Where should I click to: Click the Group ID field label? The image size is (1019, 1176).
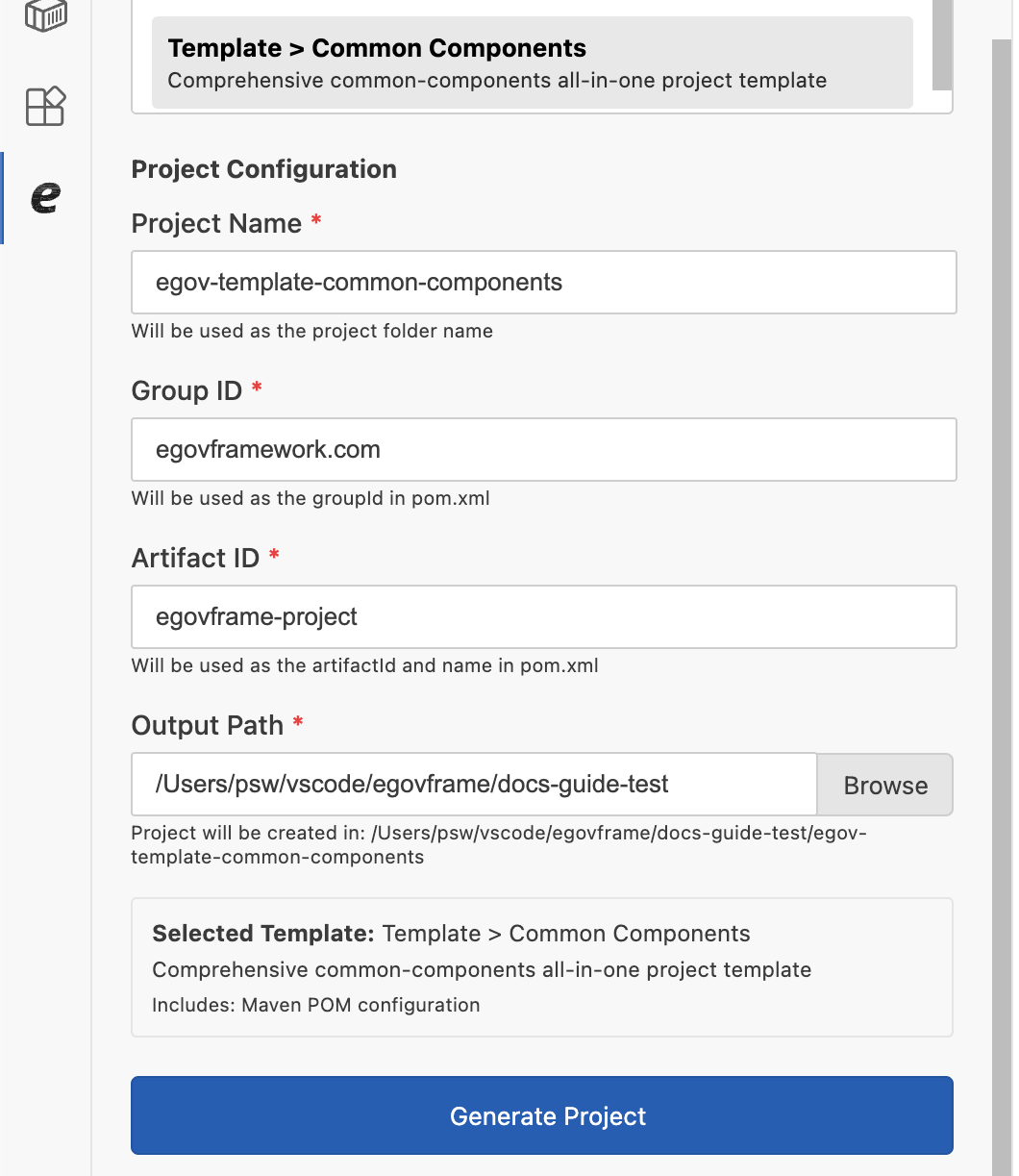tap(186, 391)
